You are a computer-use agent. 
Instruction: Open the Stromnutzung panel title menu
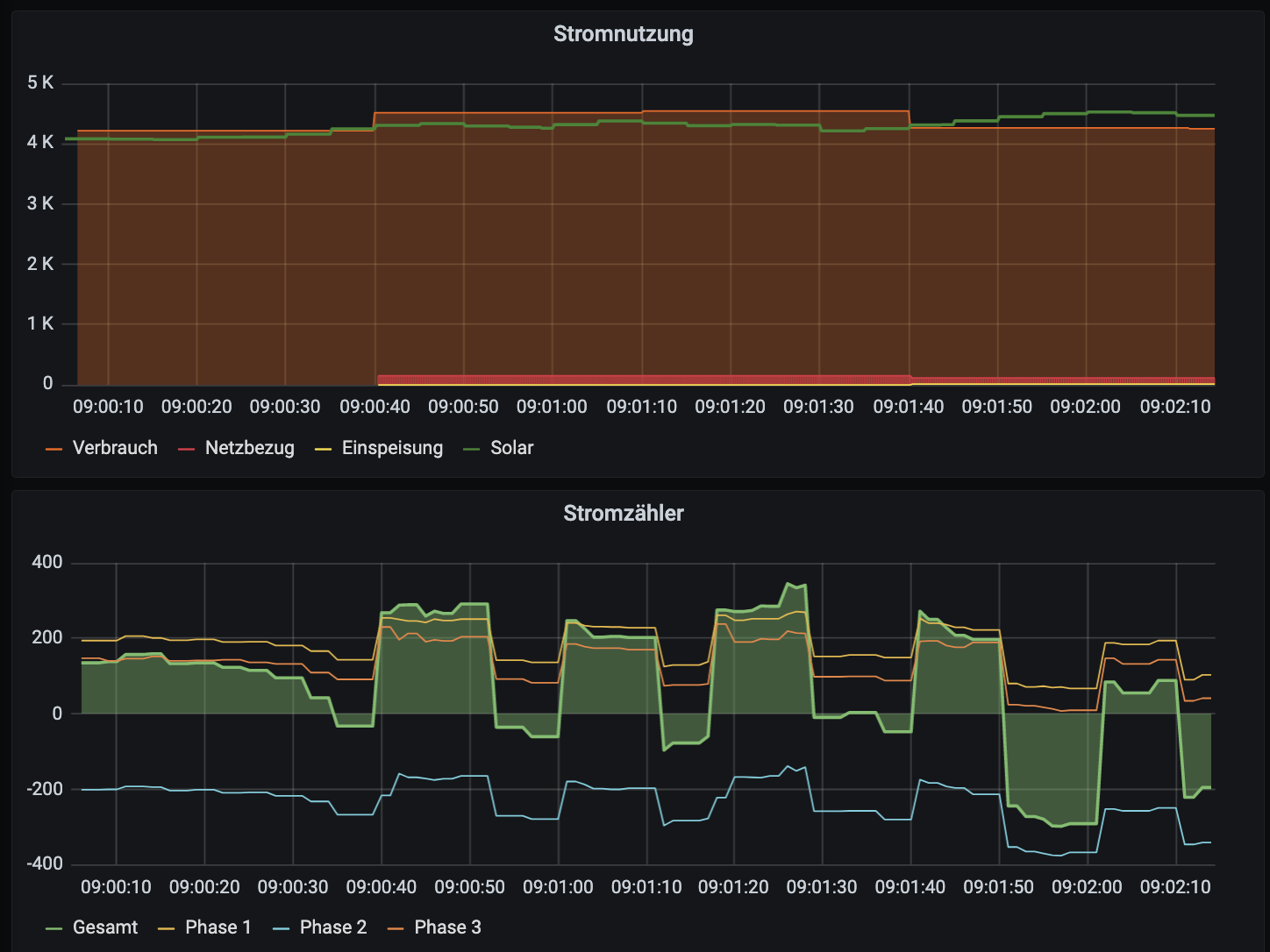click(623, 34)
